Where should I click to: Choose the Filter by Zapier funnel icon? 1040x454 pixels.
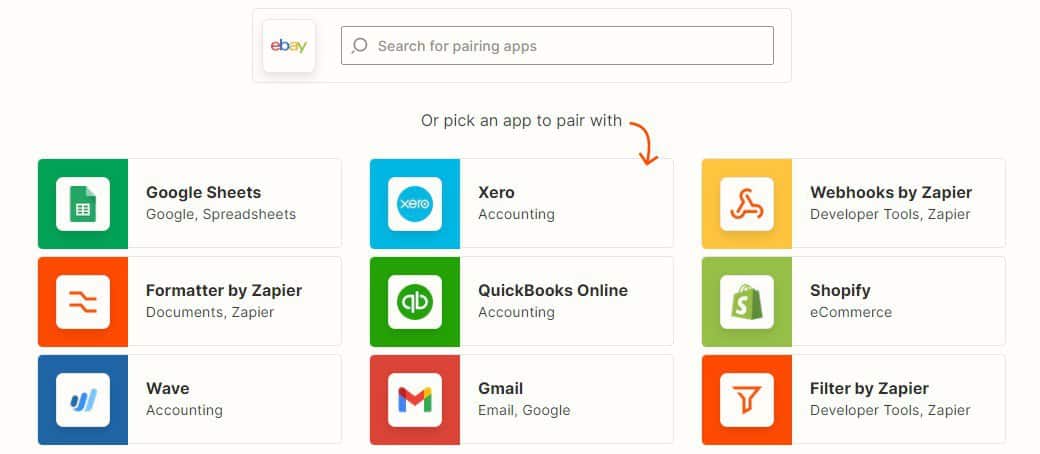point(747,400)
